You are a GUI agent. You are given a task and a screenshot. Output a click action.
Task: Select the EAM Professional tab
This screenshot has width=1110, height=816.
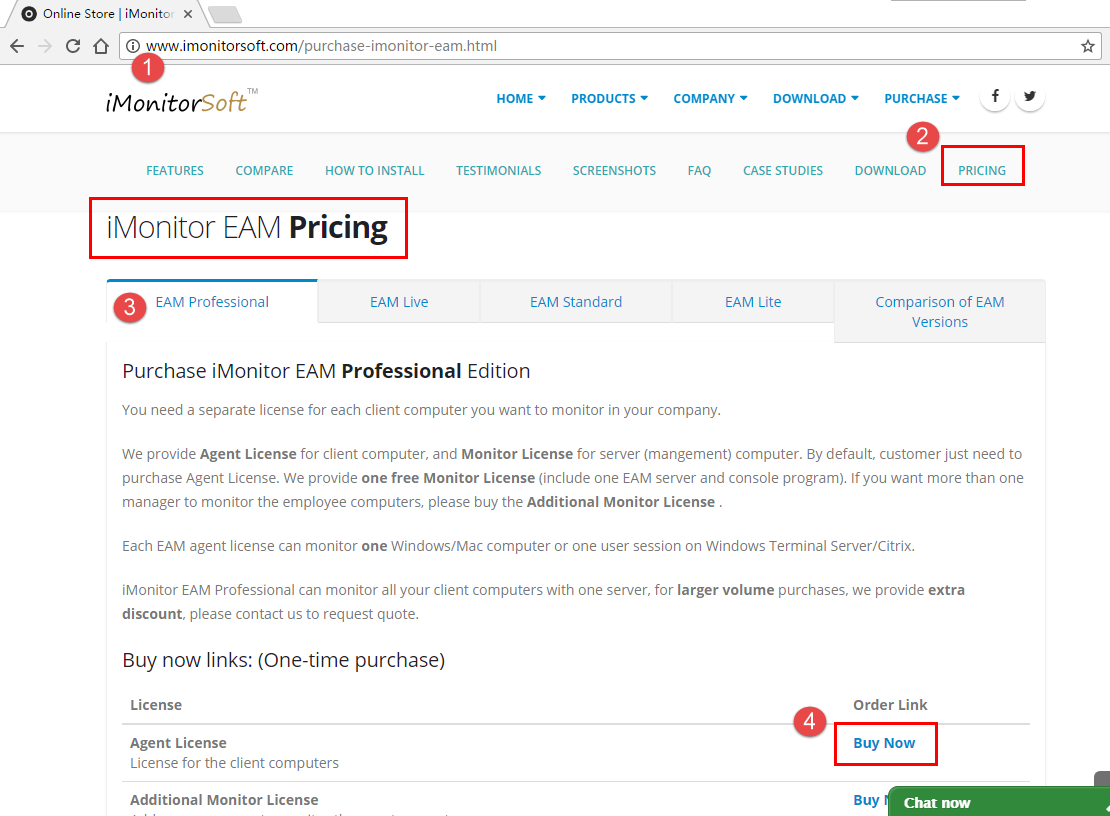tap(212, 302)
